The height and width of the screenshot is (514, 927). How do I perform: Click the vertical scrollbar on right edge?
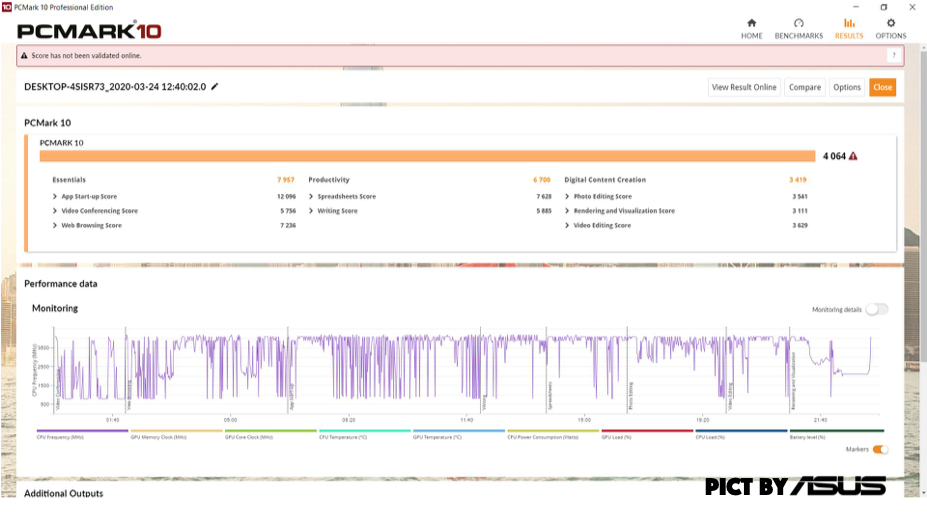(922, 207)
